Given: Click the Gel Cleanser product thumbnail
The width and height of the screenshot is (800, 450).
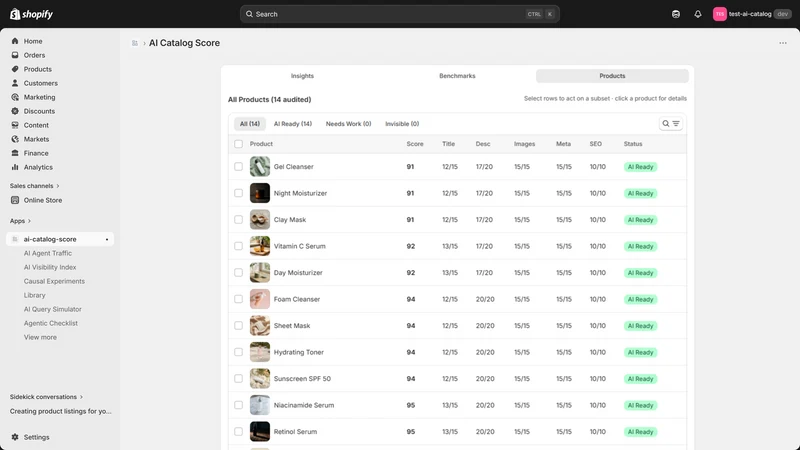Looking at the screenshot, I should [260, 166].
